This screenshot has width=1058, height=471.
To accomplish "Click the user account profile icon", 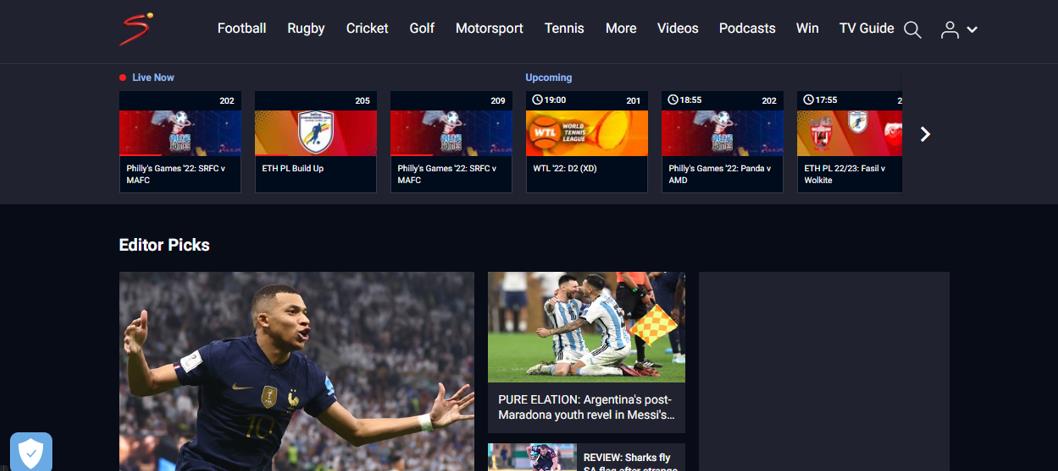I will [x=949, y=30].
